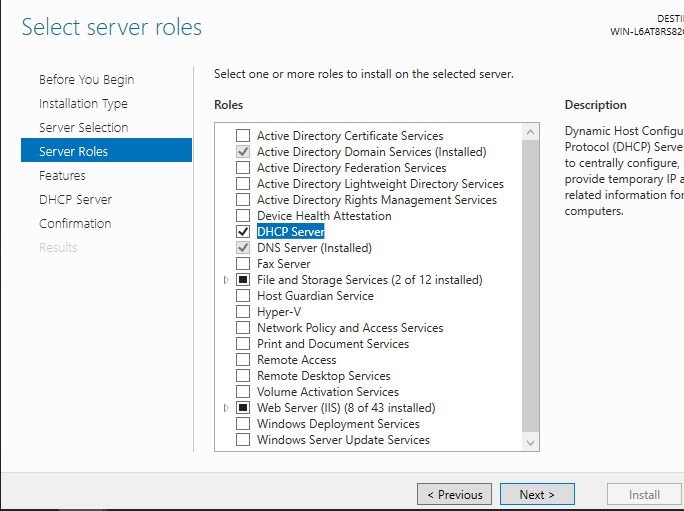Toggle File and Storage Services checkbox
The width and height of the screenshot is (684, 511).
(x=243, y=280)
